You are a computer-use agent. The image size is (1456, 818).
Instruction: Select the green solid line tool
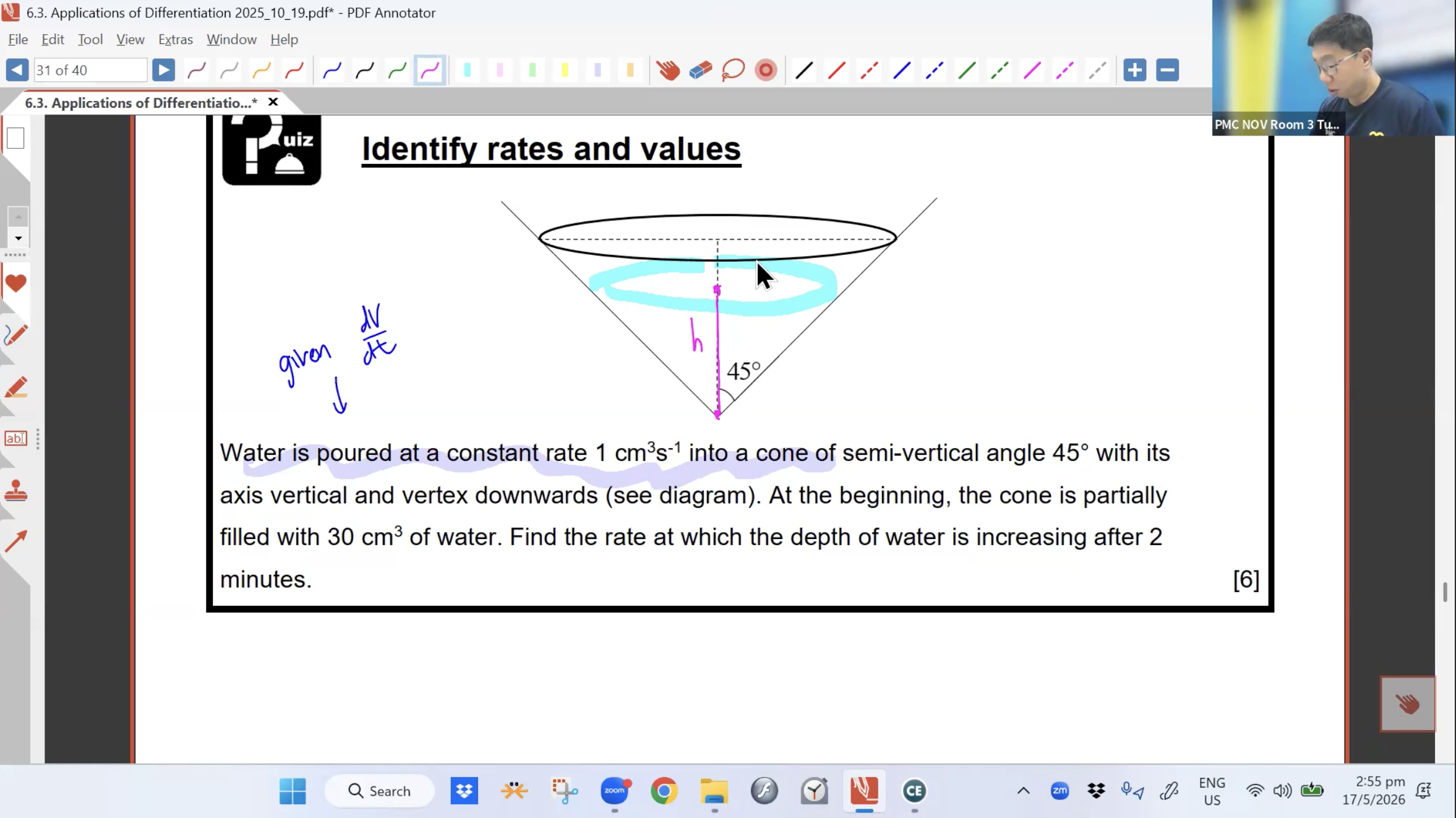967,70
